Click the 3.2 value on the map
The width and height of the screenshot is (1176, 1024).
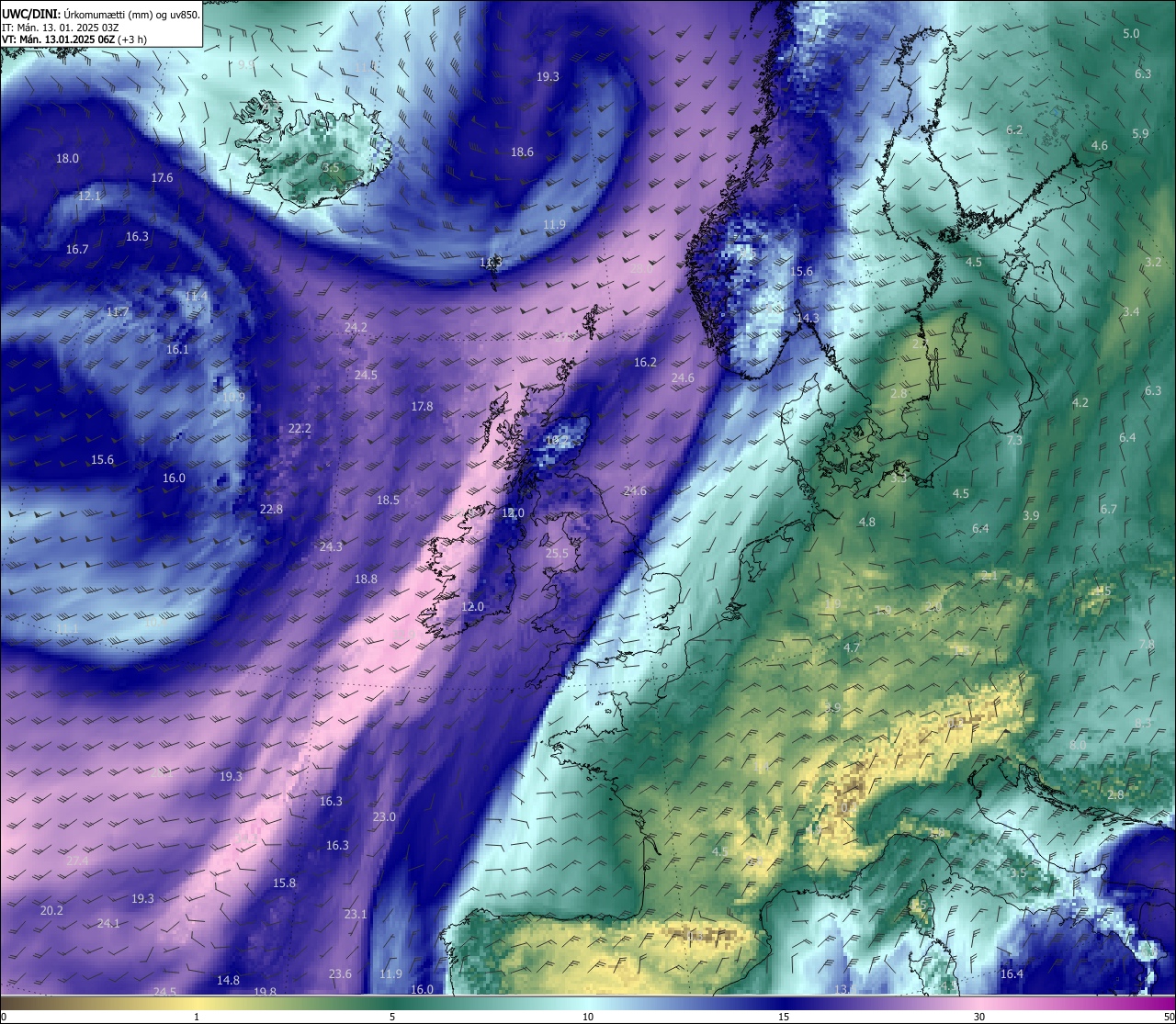coord(1154,263)
